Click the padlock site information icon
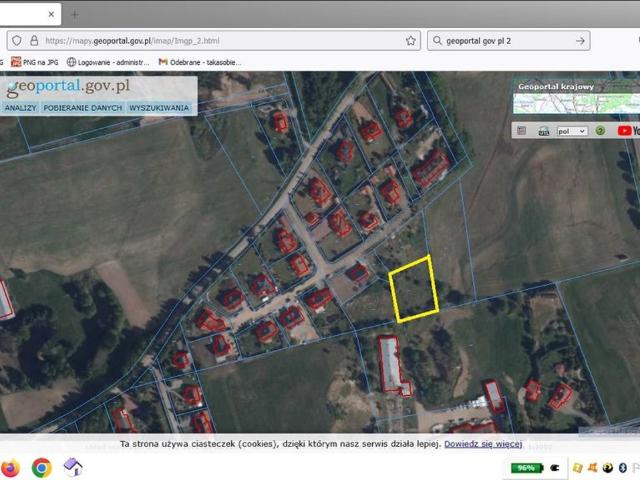 [x=33, y=41]
